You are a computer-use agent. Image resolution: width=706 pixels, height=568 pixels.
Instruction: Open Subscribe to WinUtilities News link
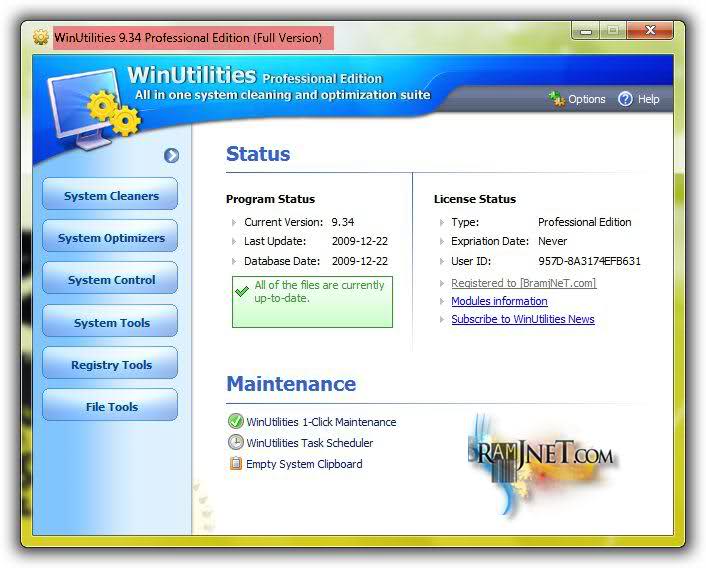tap(523, 319)
